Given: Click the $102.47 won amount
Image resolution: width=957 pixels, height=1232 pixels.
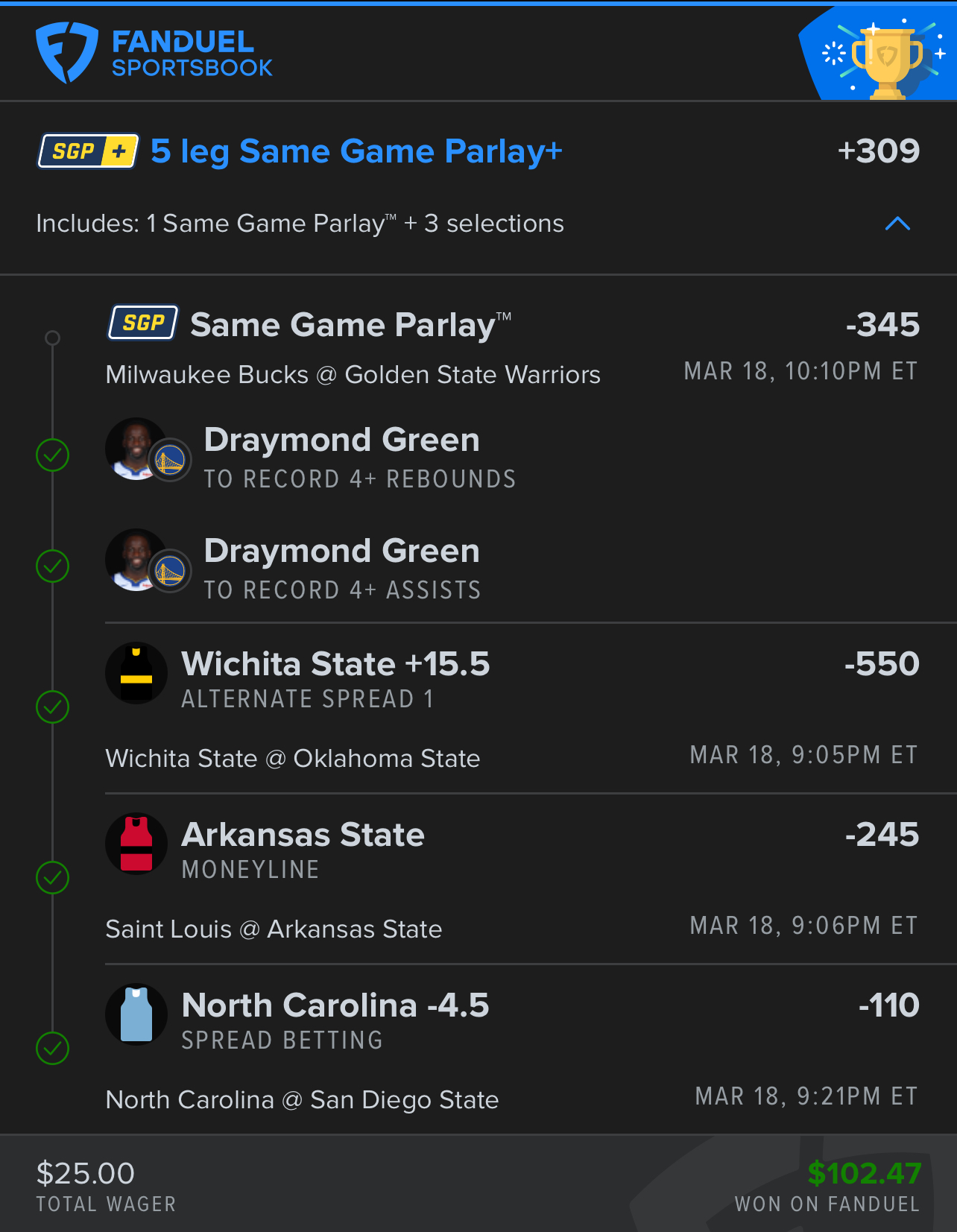Looking at the screenshot, I should 864,1173.
